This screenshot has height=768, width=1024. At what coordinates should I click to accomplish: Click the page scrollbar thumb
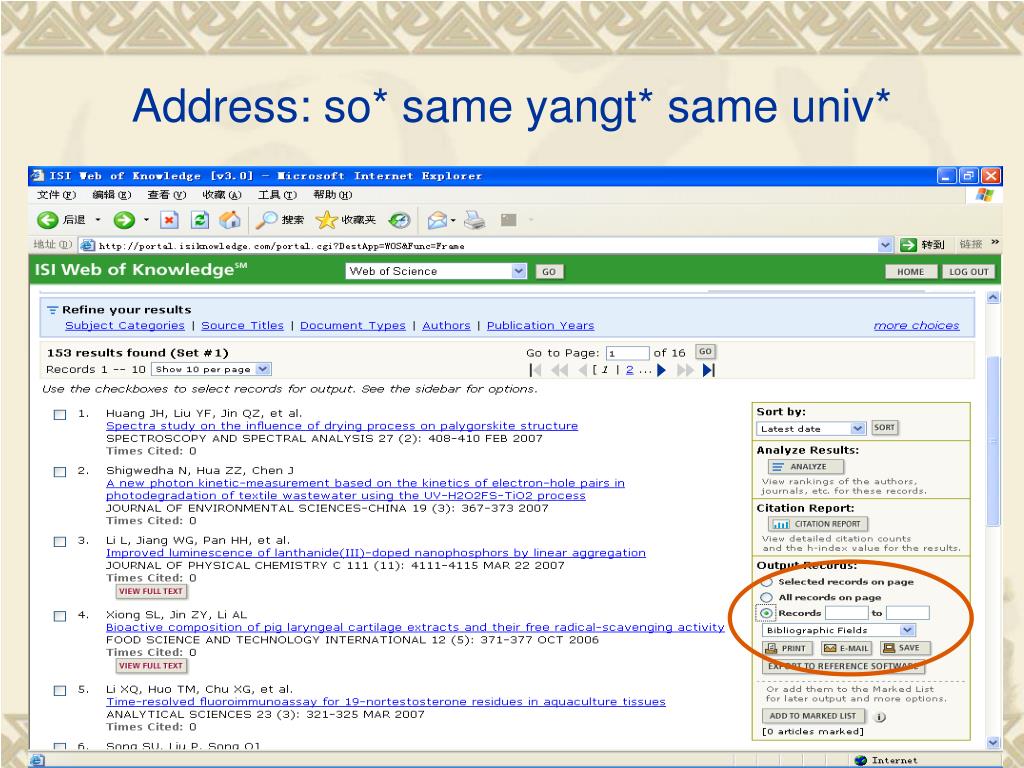tap(993, 440)
